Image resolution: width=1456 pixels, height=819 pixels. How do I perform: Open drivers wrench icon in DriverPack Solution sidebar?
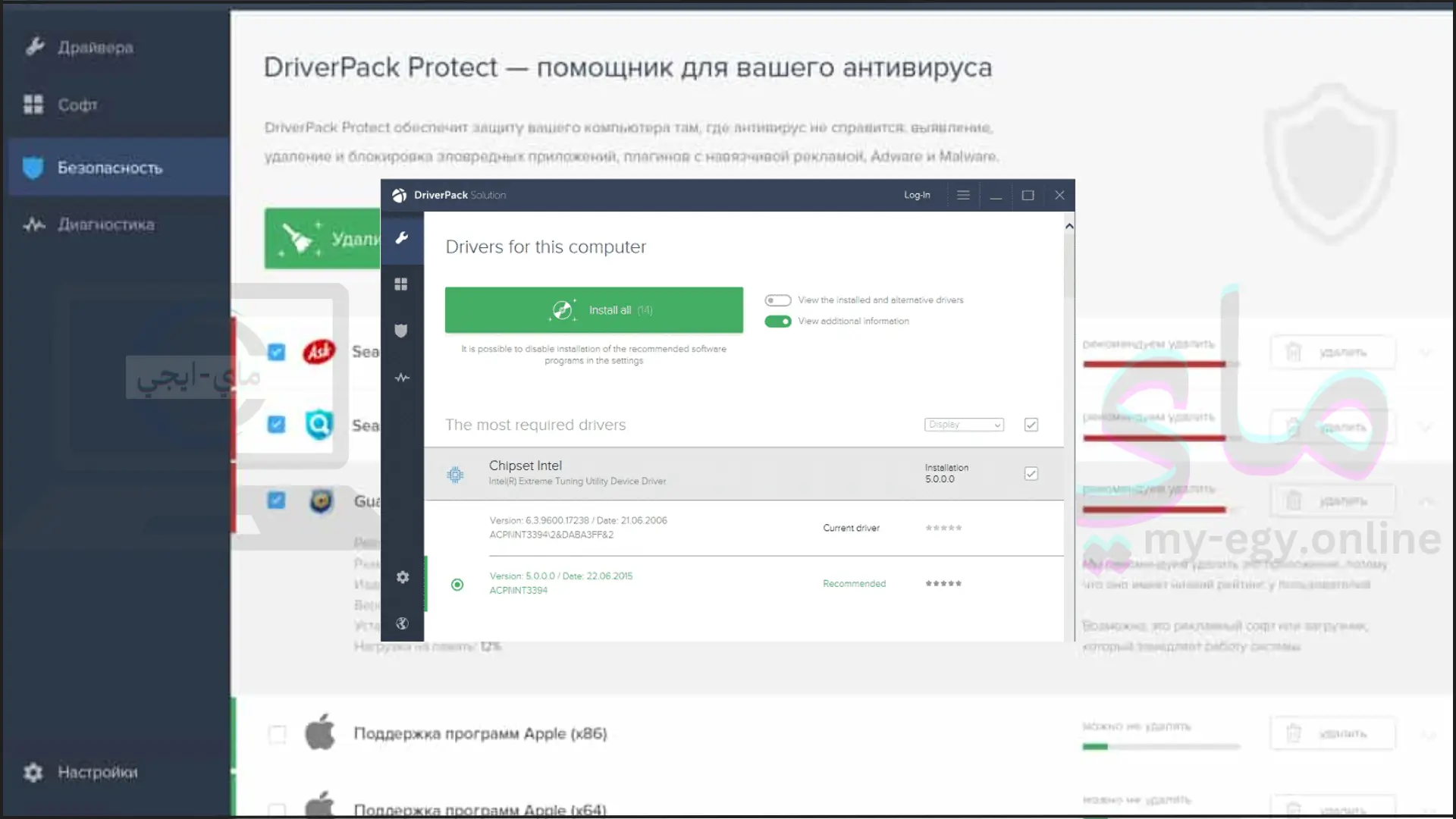click(x=402, y=238)
